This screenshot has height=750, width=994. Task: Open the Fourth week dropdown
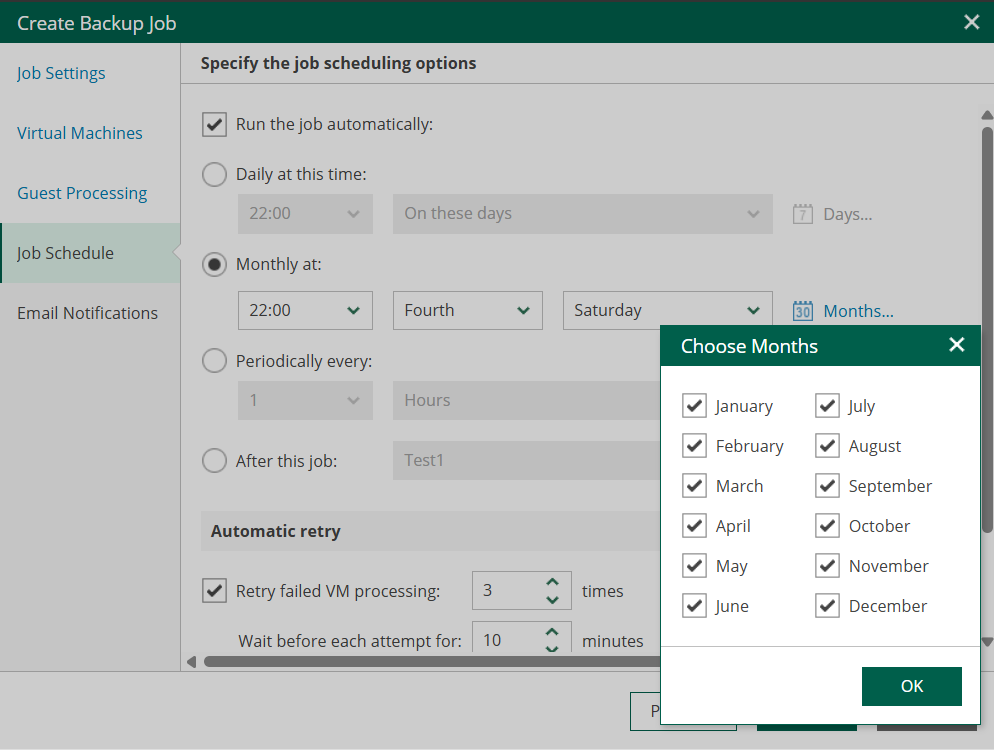(x=468, y=310)
